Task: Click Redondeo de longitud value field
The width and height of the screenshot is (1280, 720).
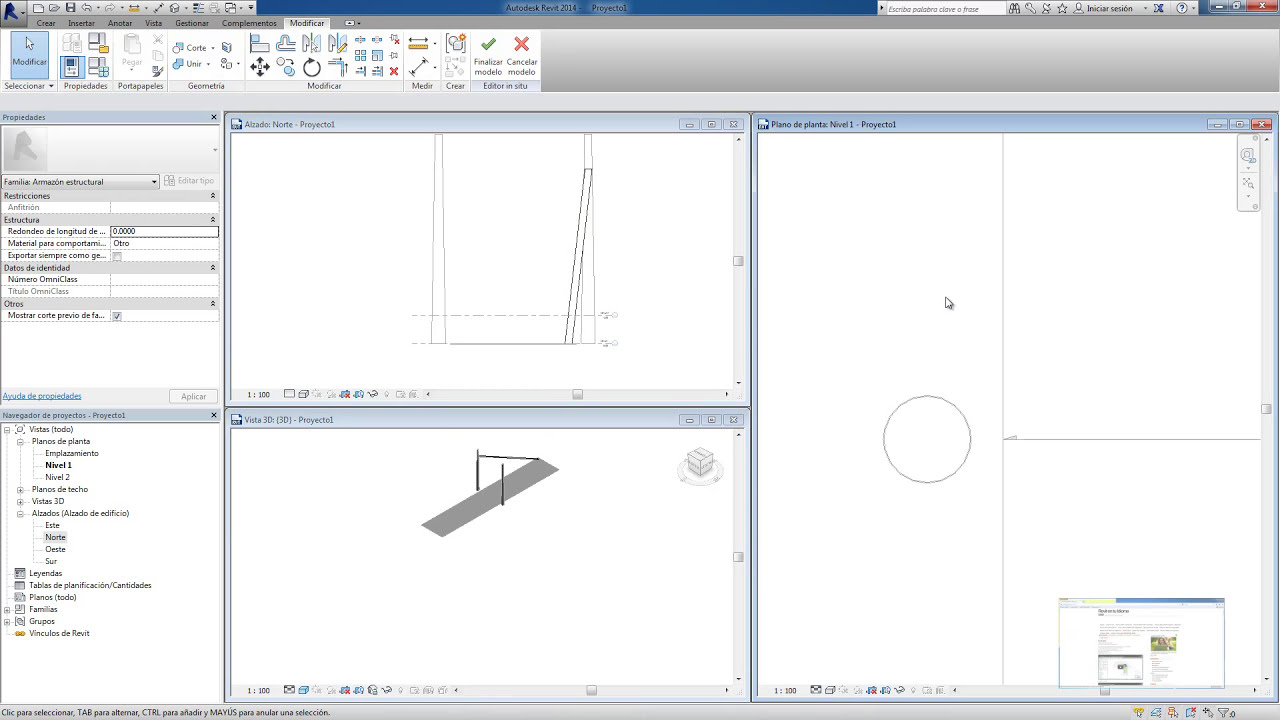Action: (164, 231)
